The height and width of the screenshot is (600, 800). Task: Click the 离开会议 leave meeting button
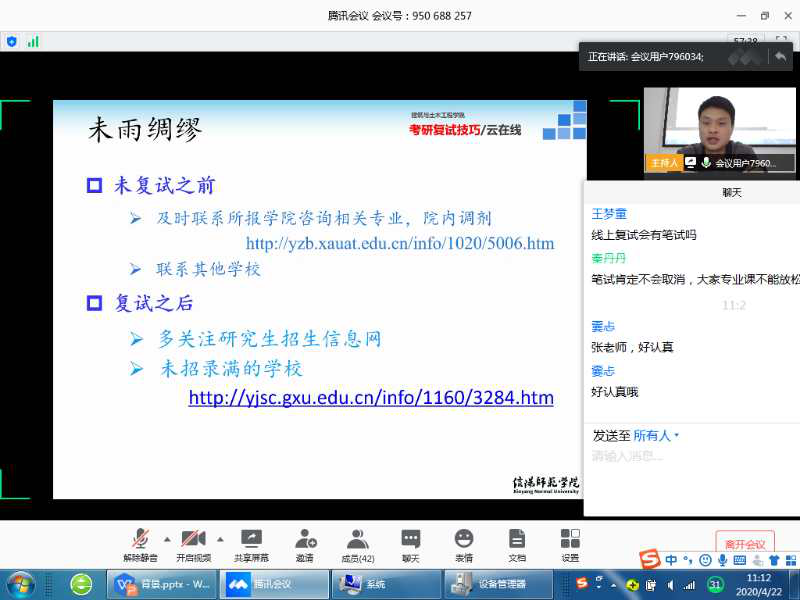click(x=744, y=544)
